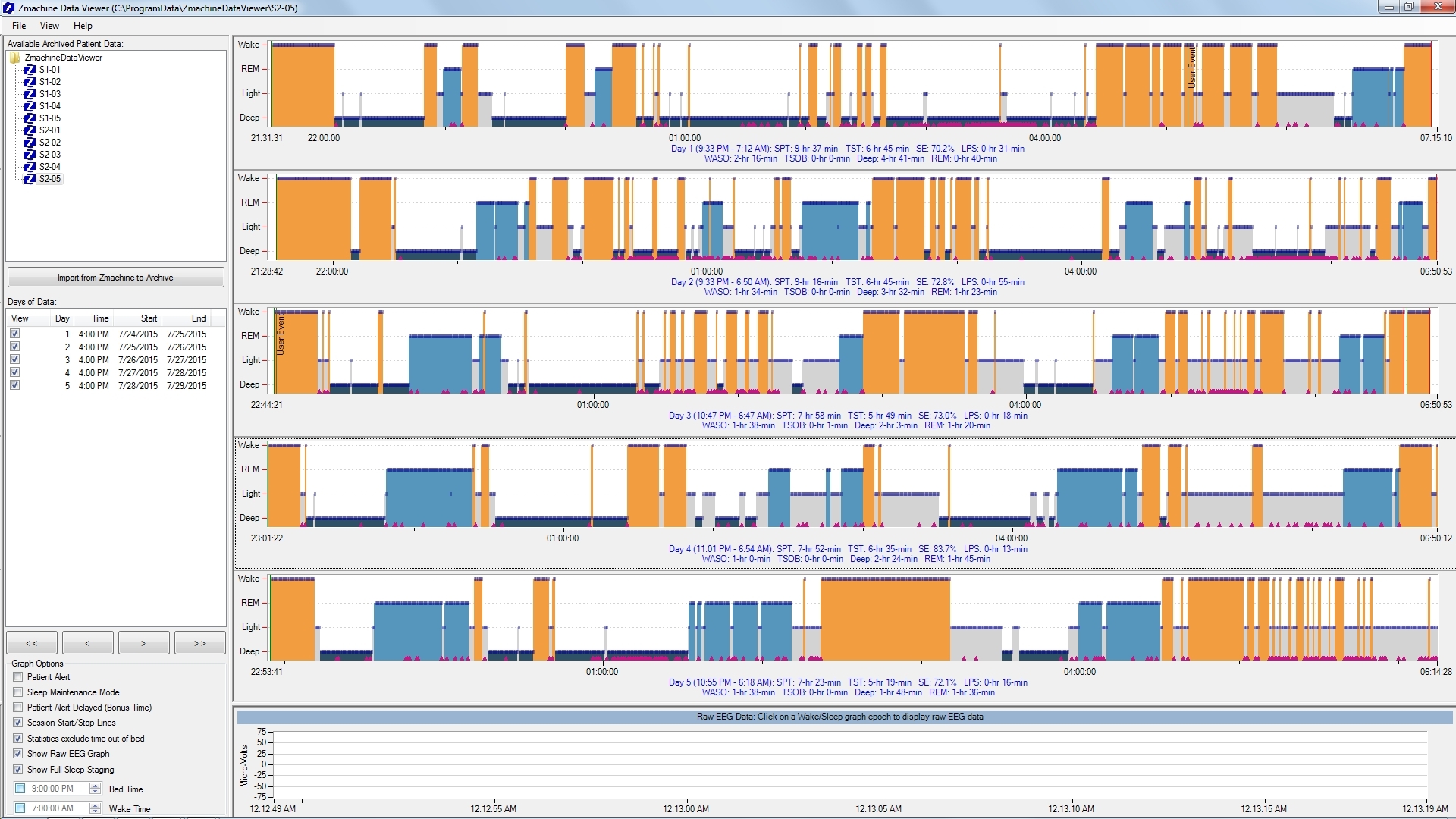Jump to last day with >> button
The width and height of the screenshot is (1456, 819).
[x=199, y=643]
